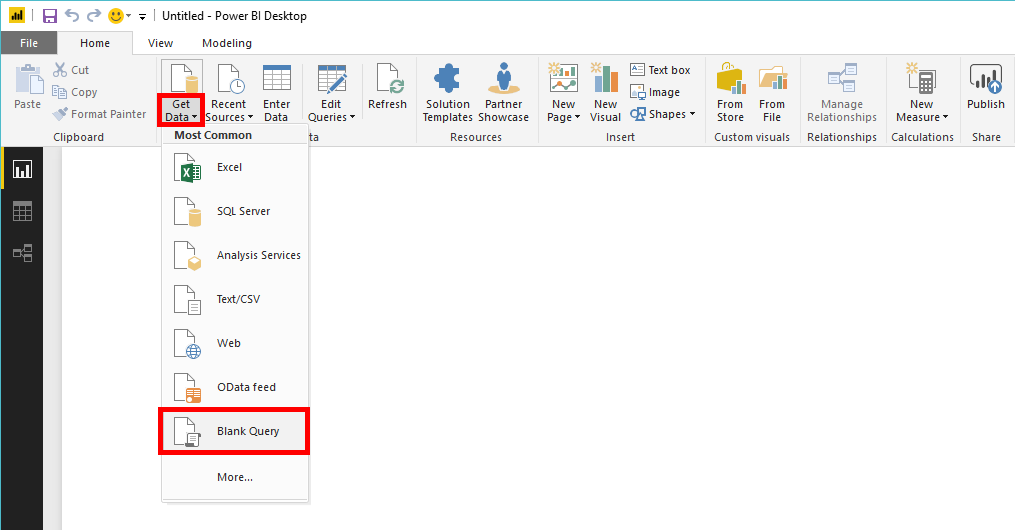This screenshot has height=530, width=1015.
Task: Click More... at bottom of menu
Action: tap(235, 477)
